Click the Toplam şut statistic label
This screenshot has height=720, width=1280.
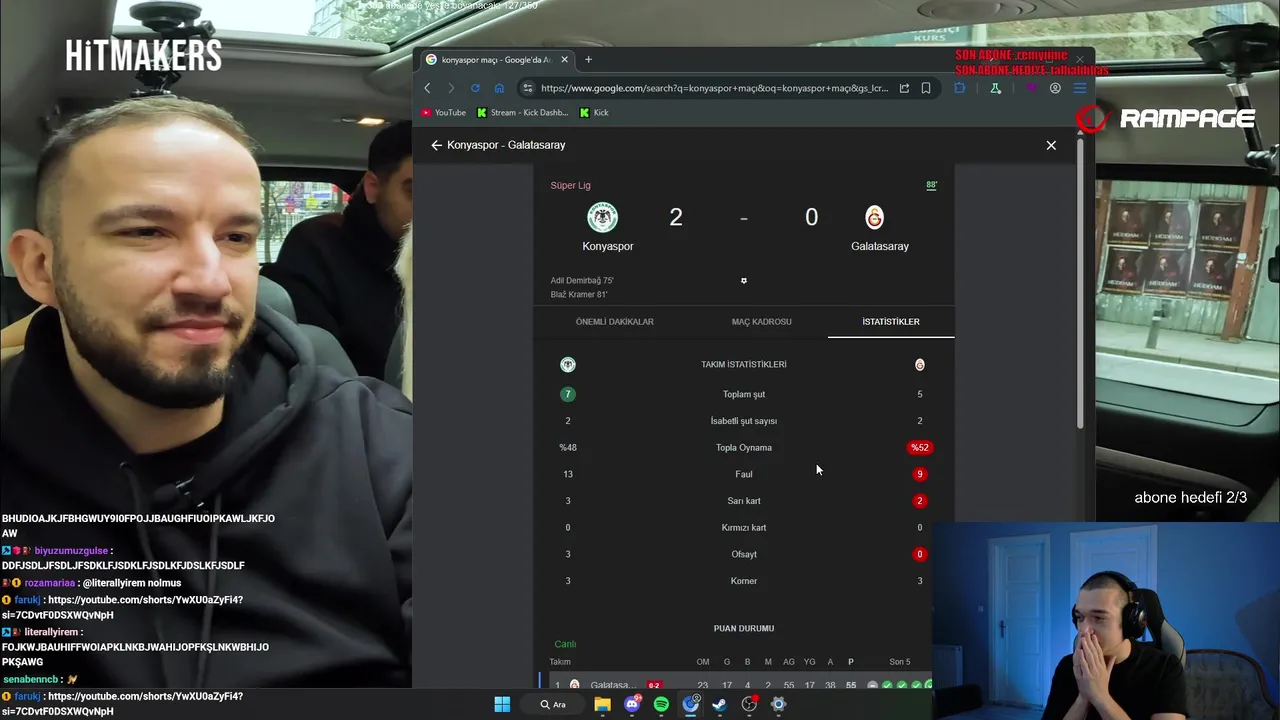click(744, 394)
